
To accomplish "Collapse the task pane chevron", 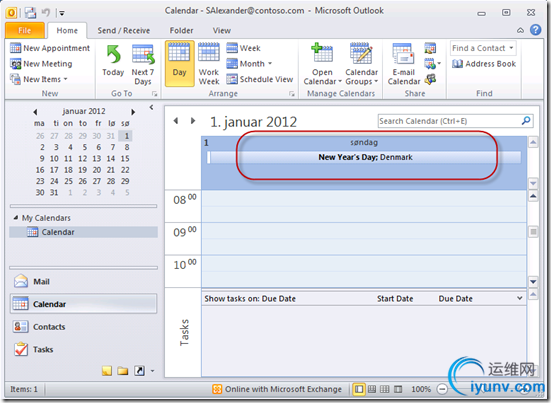I will [x=519, y=298].
